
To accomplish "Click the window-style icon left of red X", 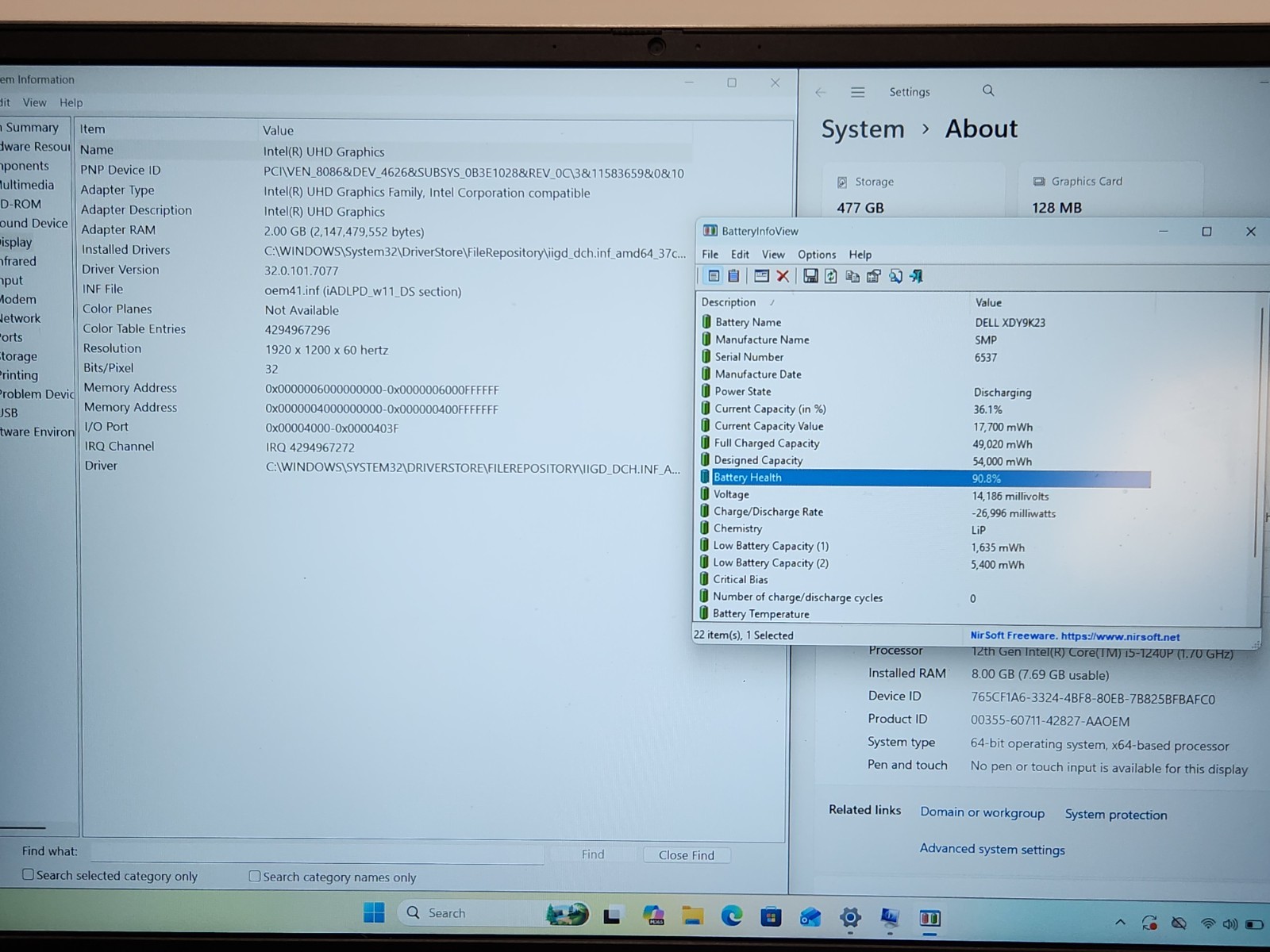I will 761,276.
